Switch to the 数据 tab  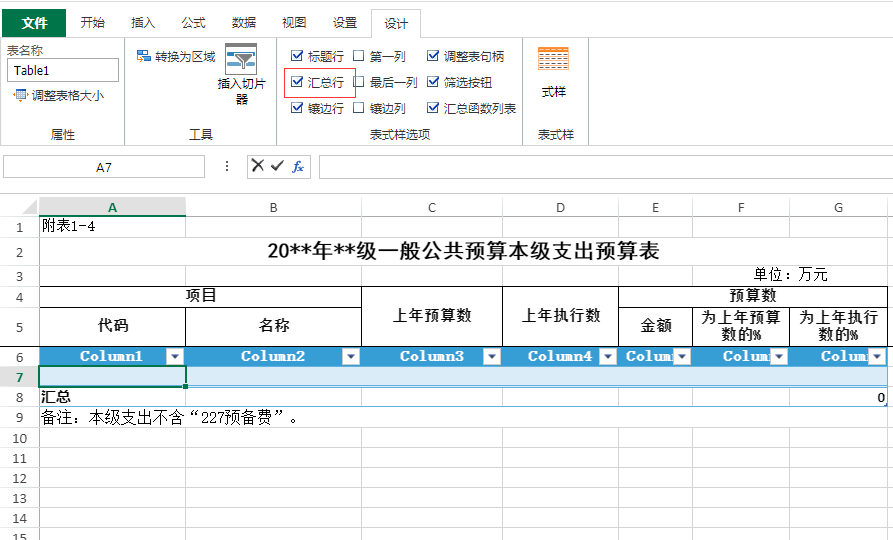244,23
